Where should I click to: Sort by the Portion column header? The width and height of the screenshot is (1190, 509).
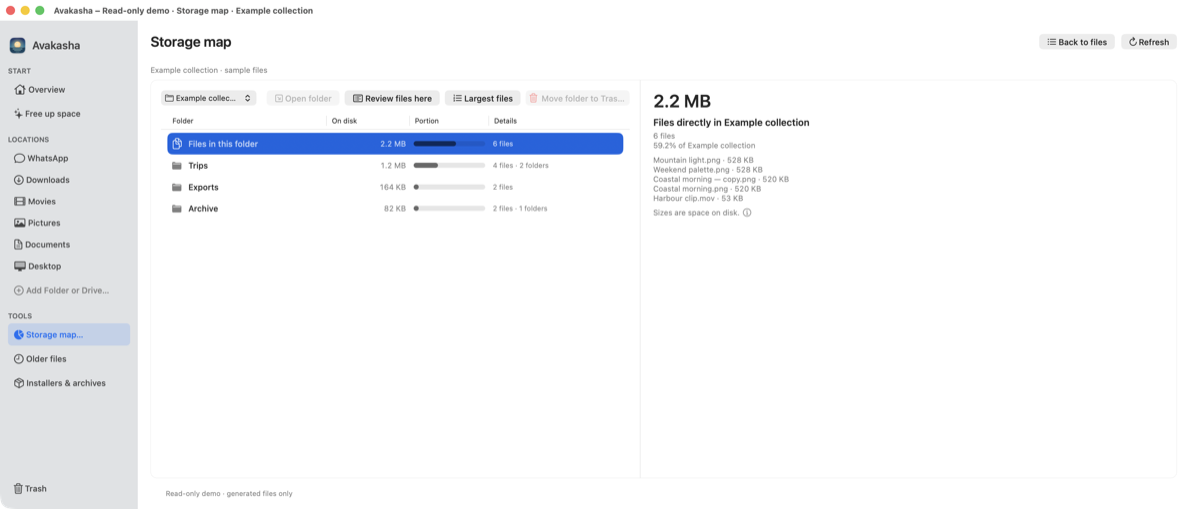[x=427, y=121]
